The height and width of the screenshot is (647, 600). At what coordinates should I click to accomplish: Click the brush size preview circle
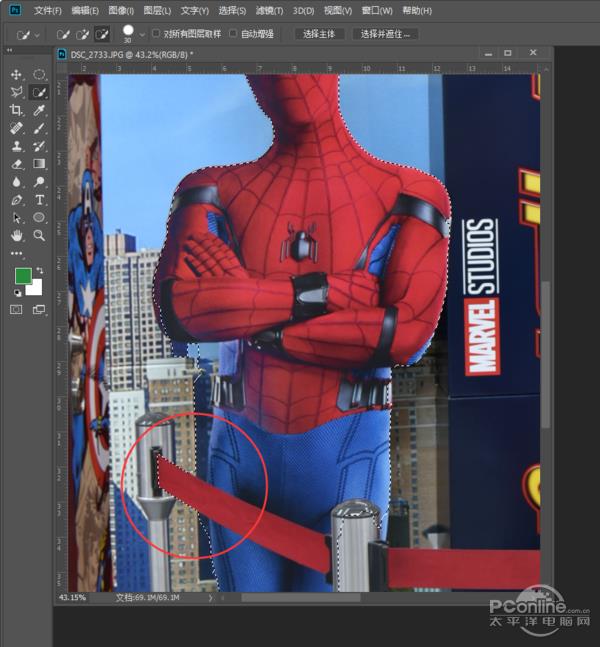pos(128,30)
